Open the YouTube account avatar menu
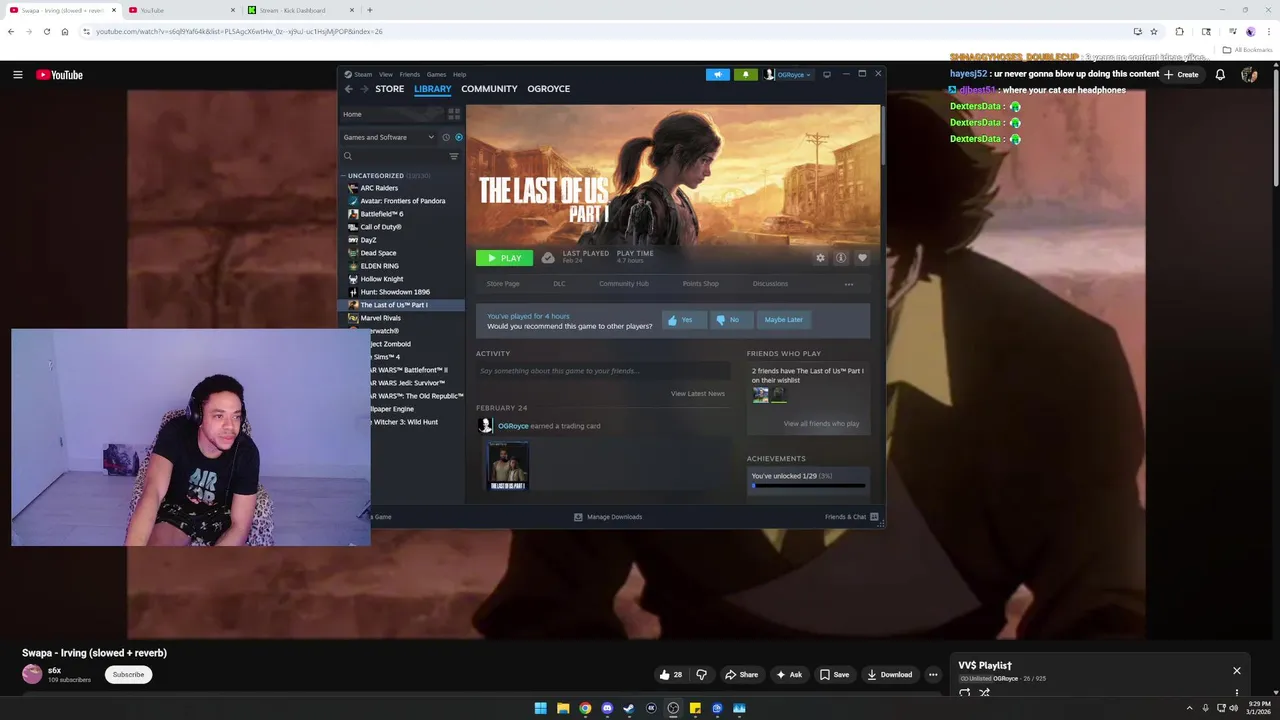Viewport: 1280px width, 720px height. (1249, 75)
